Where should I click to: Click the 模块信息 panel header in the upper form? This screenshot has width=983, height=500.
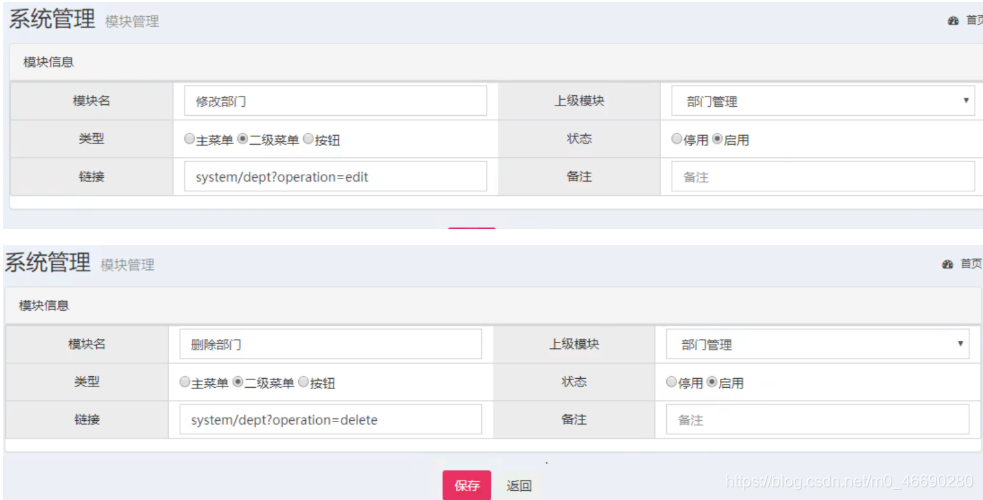pyautogui.click(x=496, y=62)
